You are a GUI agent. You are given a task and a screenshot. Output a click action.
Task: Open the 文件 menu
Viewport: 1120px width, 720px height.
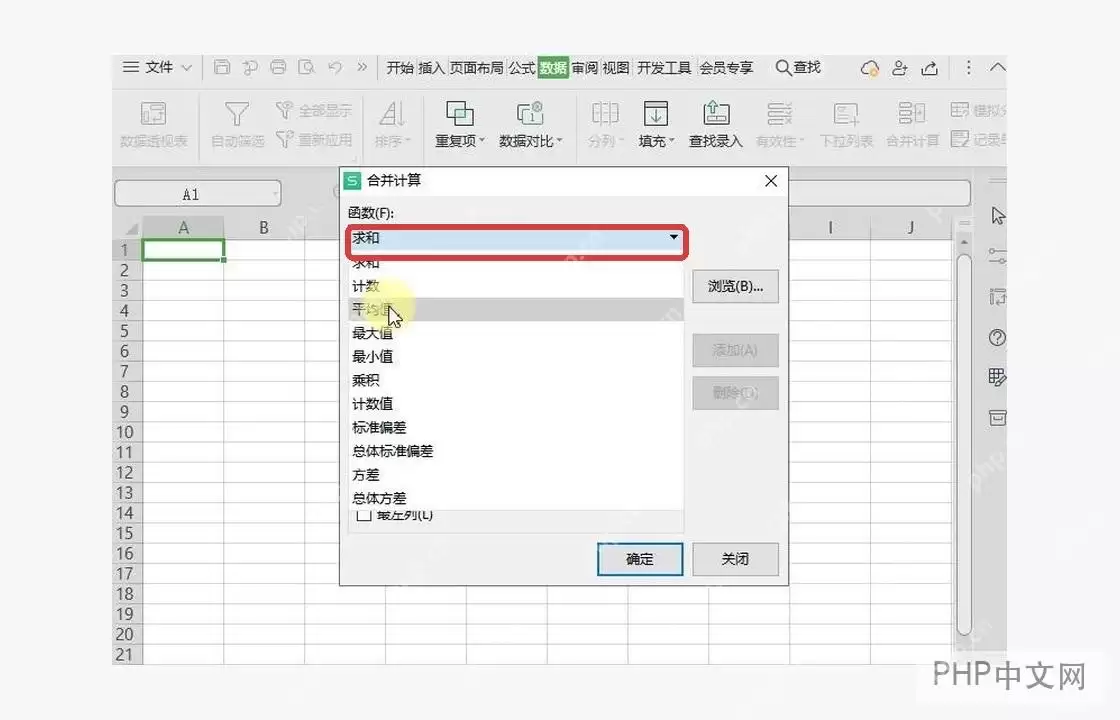pos(157,67)
